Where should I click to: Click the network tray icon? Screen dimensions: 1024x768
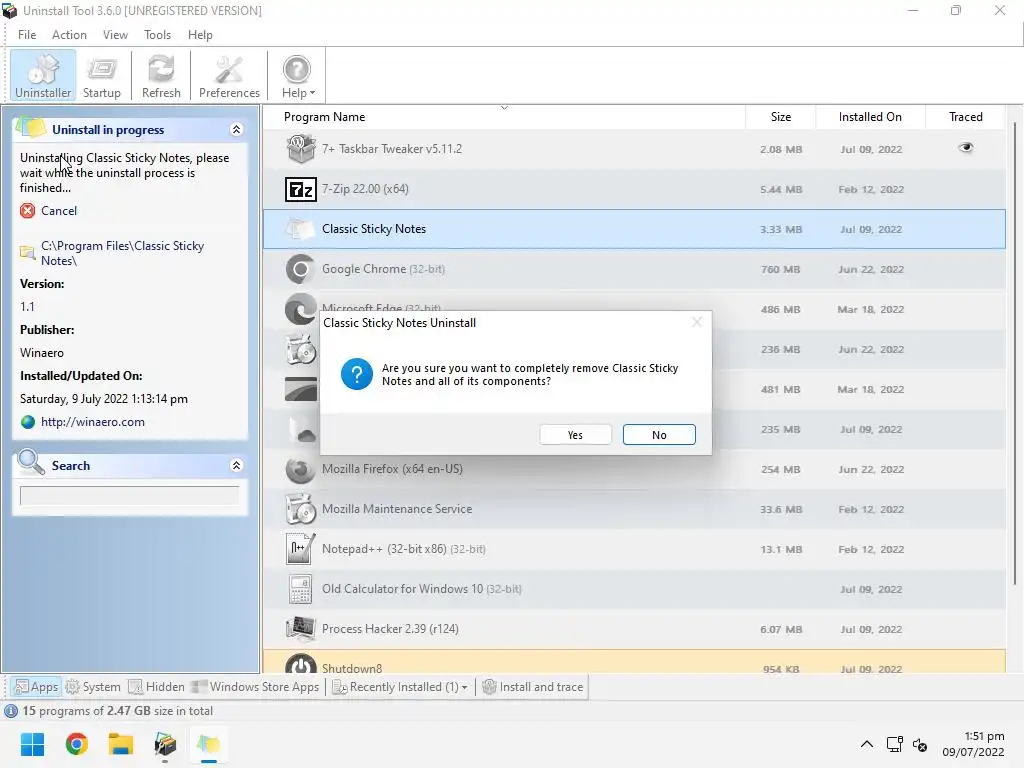point(894,744)
